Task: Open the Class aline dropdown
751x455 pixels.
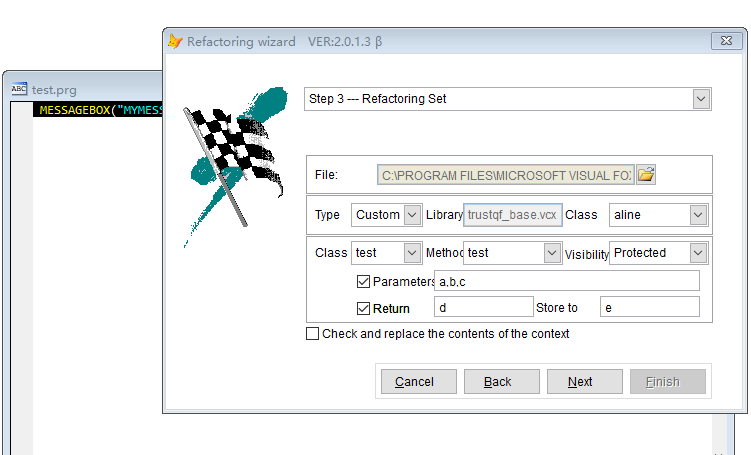Action: coord(698,215)
